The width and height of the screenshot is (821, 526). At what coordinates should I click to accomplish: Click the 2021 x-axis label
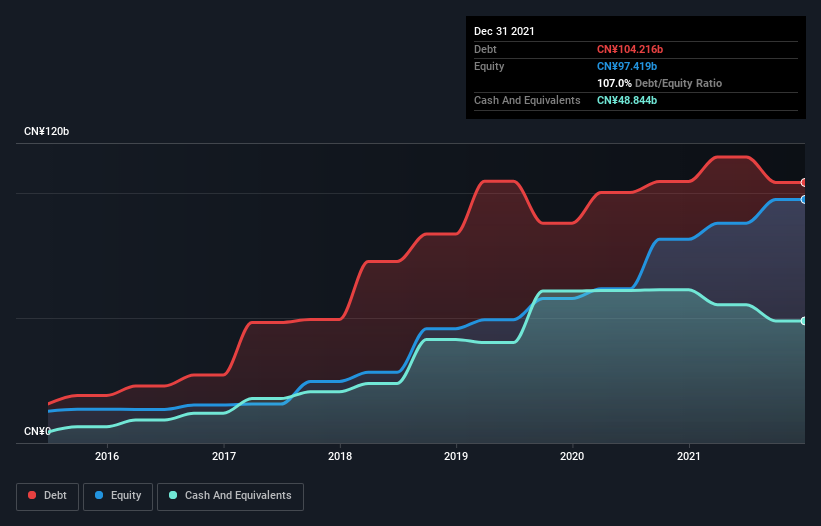689,456
